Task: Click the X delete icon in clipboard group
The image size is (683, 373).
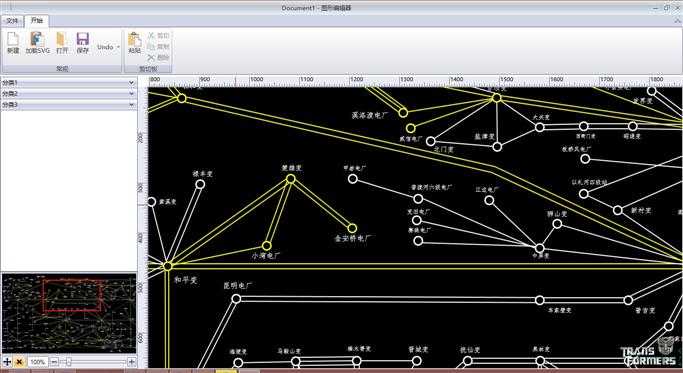Action: tap(151, 57)
